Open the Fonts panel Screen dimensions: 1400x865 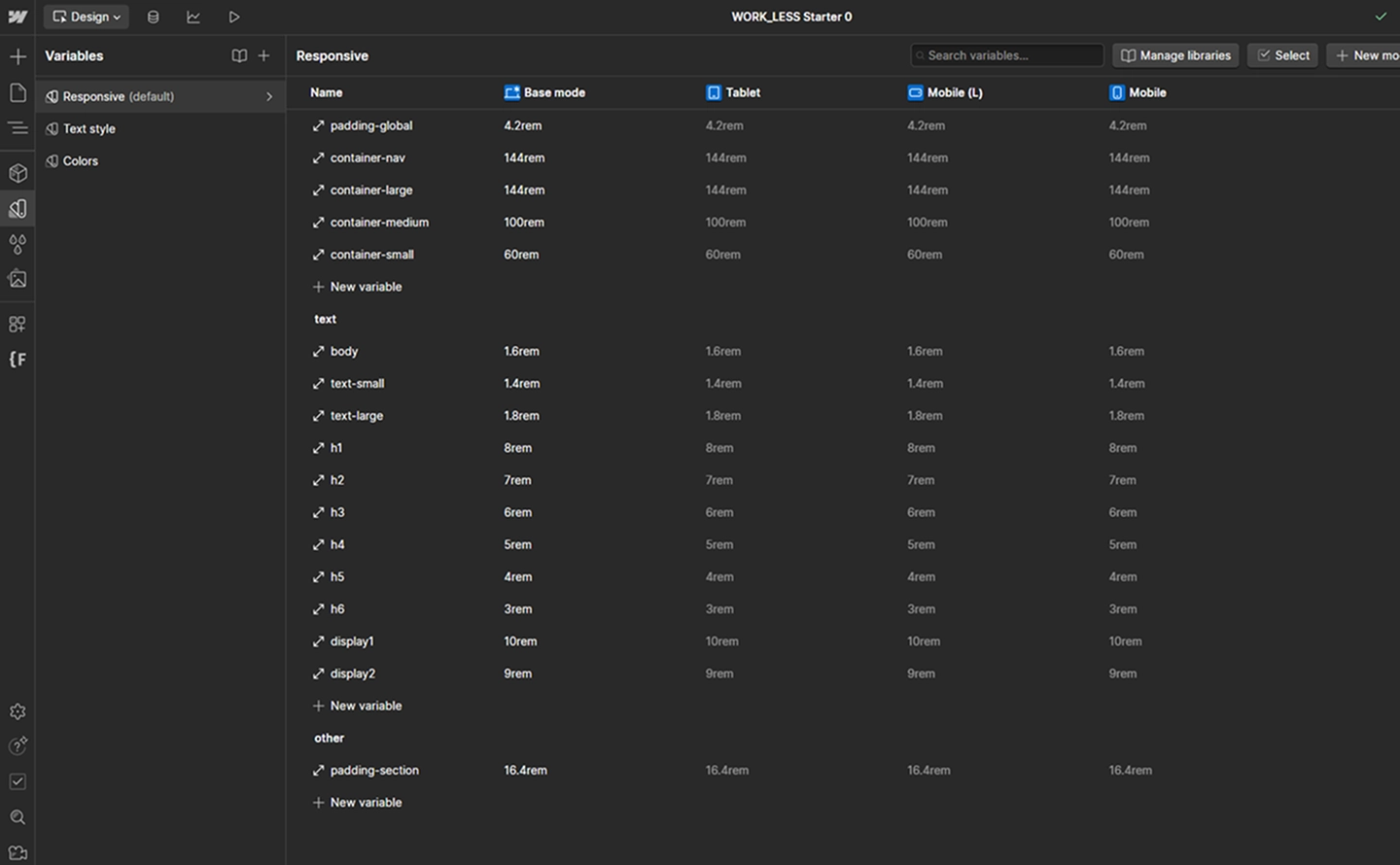17,360
